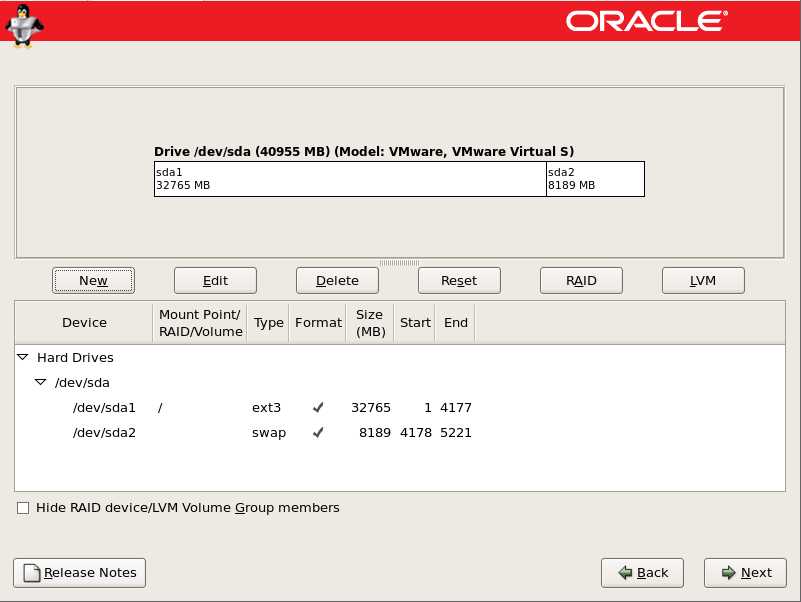Click the end value 4177

pyautogui.click(x=456, y=408)
